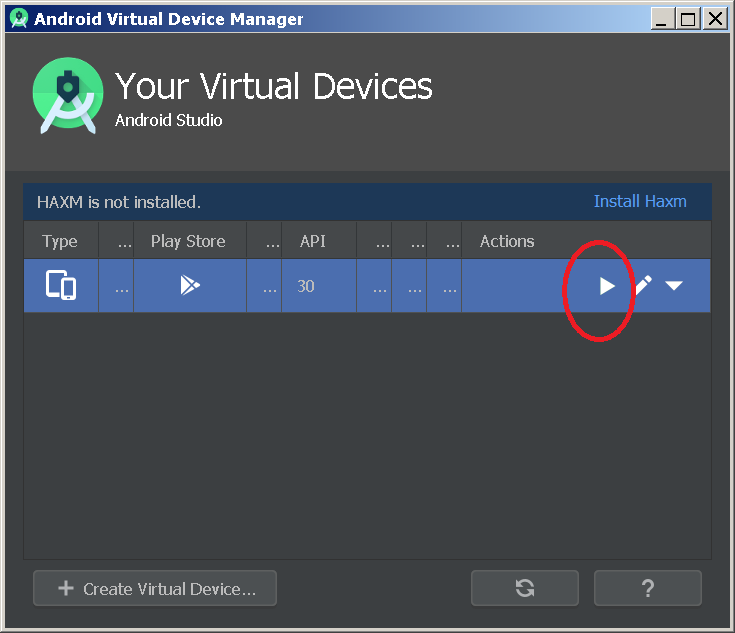This screenshot has width=735, height=633.
Task: Click the 'HAXM is not installed.' message
Action: coord(119,202)
